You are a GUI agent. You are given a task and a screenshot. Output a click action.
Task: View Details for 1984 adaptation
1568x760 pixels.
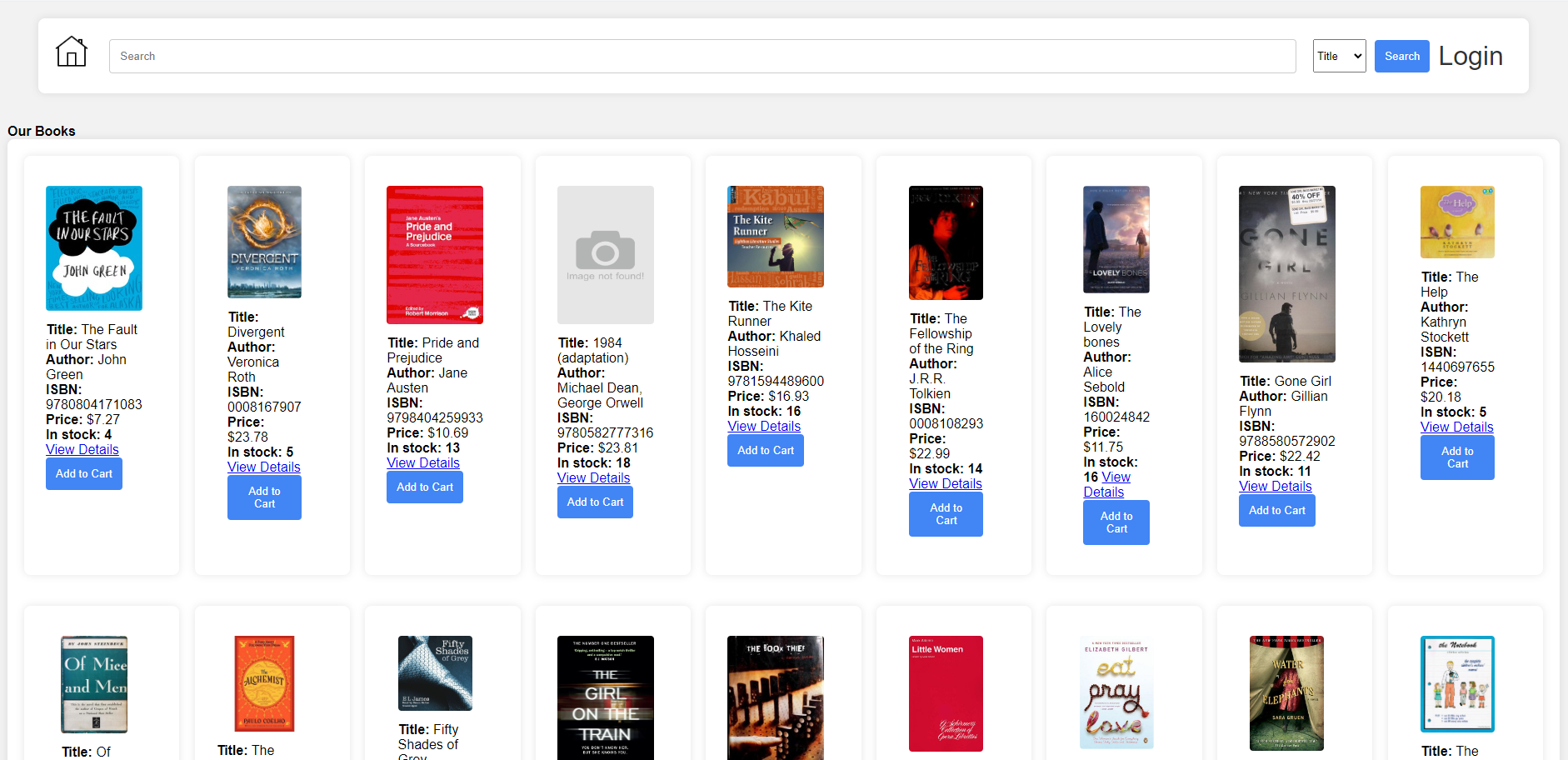(593, 477)
